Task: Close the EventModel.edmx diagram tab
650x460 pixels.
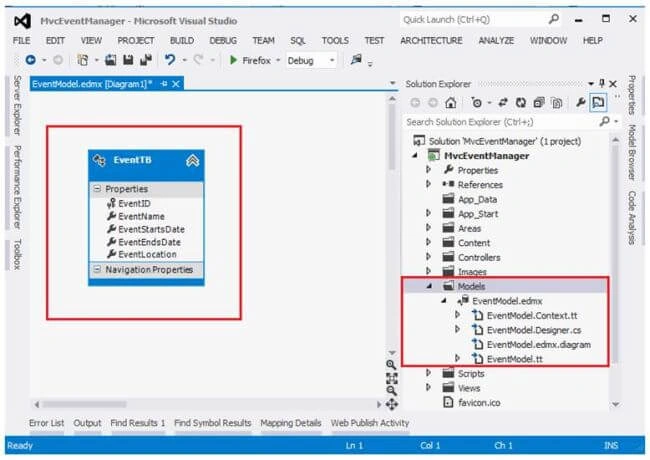Action: click(x=176, y=84)
